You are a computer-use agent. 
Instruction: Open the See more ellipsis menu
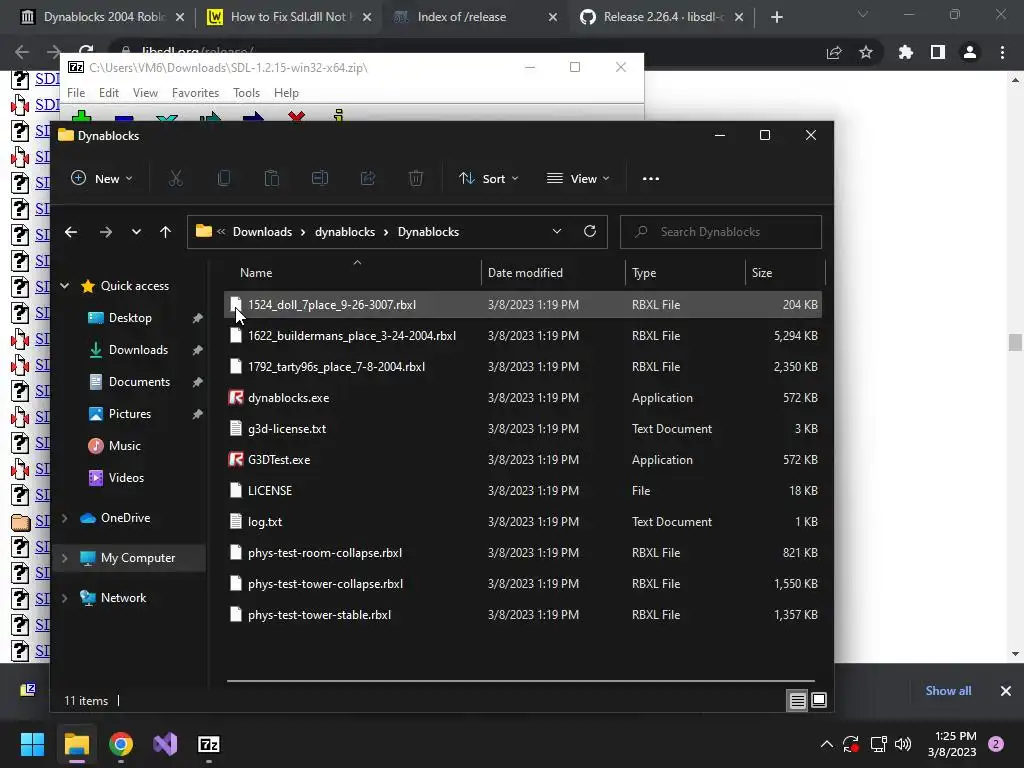[x=650, y=178]
